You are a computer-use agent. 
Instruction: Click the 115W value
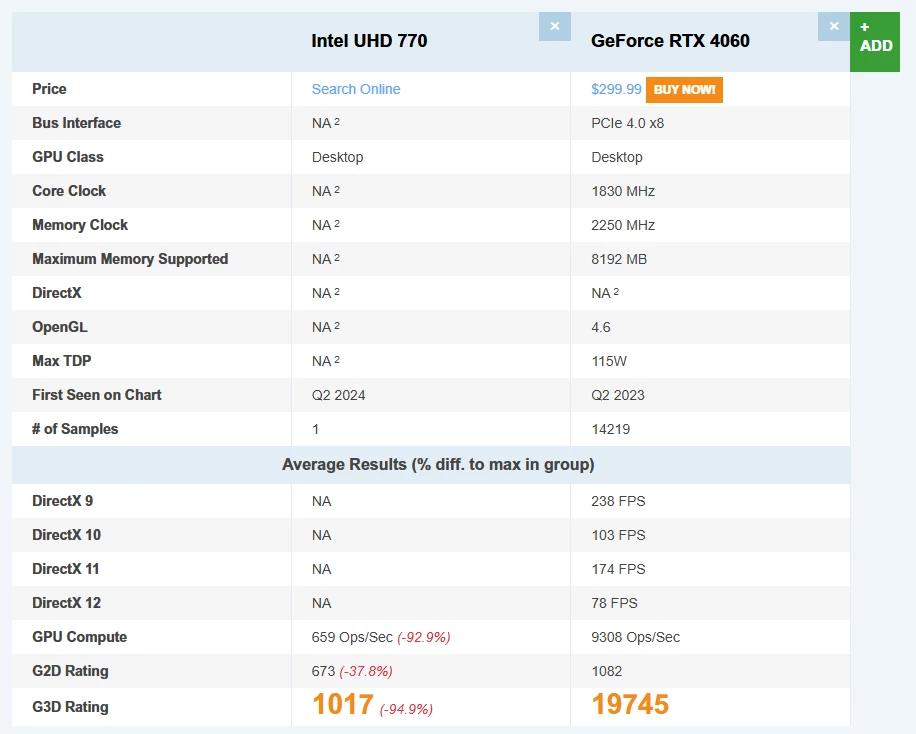point(609,361)
